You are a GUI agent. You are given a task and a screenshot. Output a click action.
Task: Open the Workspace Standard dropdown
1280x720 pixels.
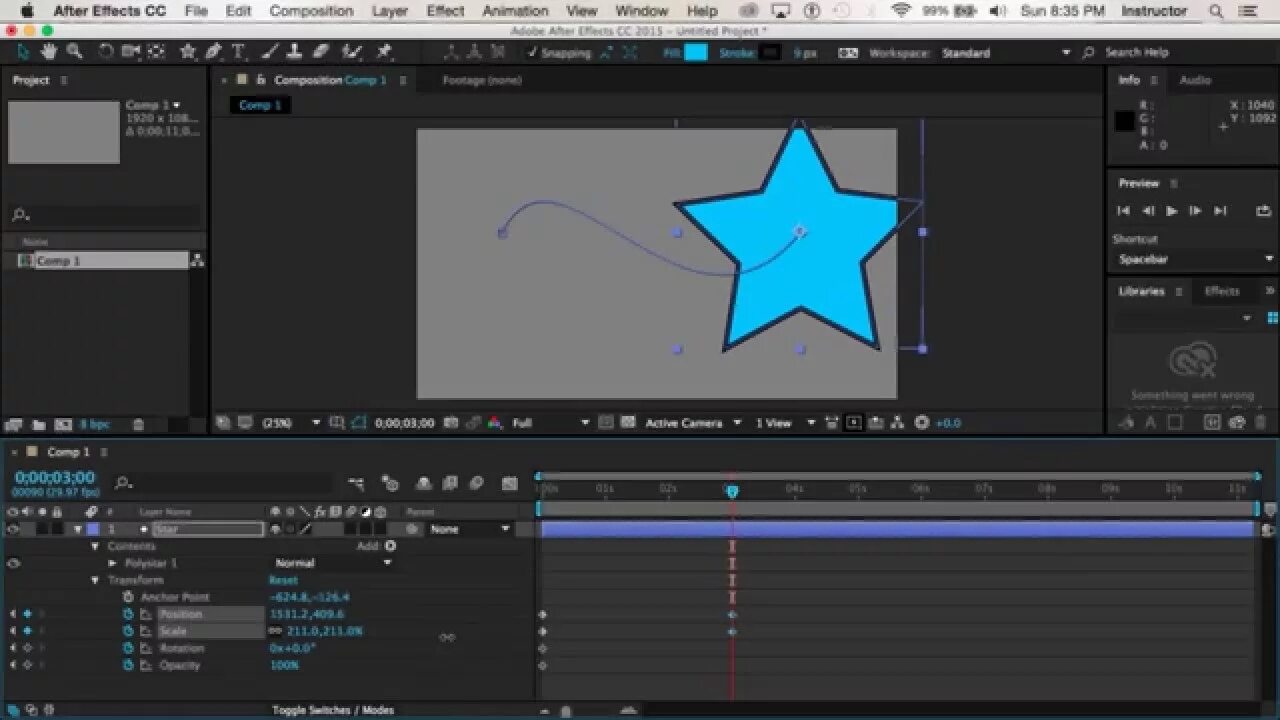tap(1005, 53)
